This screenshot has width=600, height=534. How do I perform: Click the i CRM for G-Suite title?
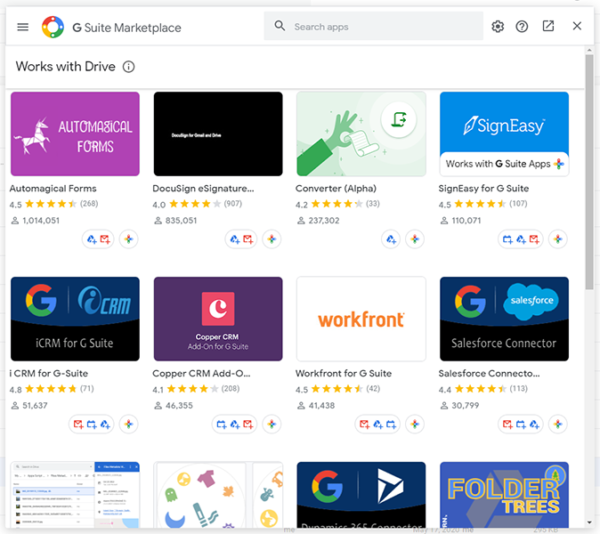tap(49, 373)
